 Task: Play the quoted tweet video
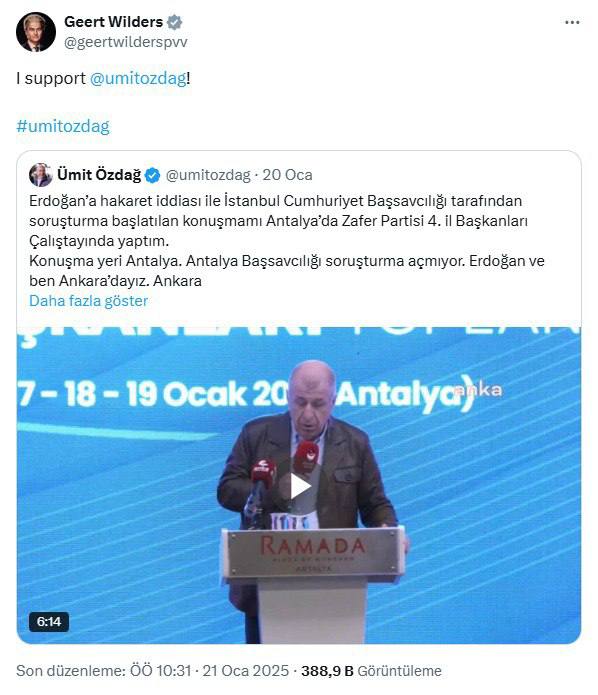click(x=299, y=487)
